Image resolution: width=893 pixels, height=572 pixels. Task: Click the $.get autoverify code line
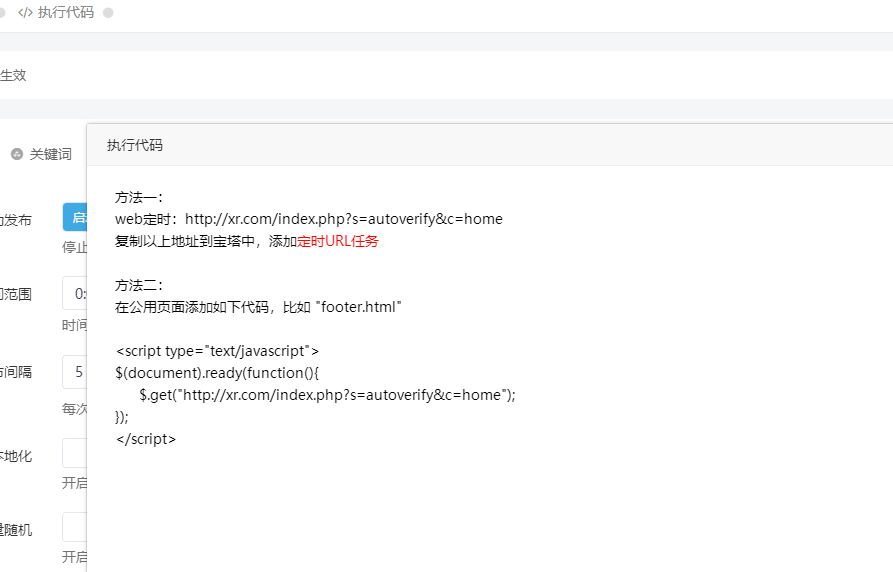[x=327, y=395]
